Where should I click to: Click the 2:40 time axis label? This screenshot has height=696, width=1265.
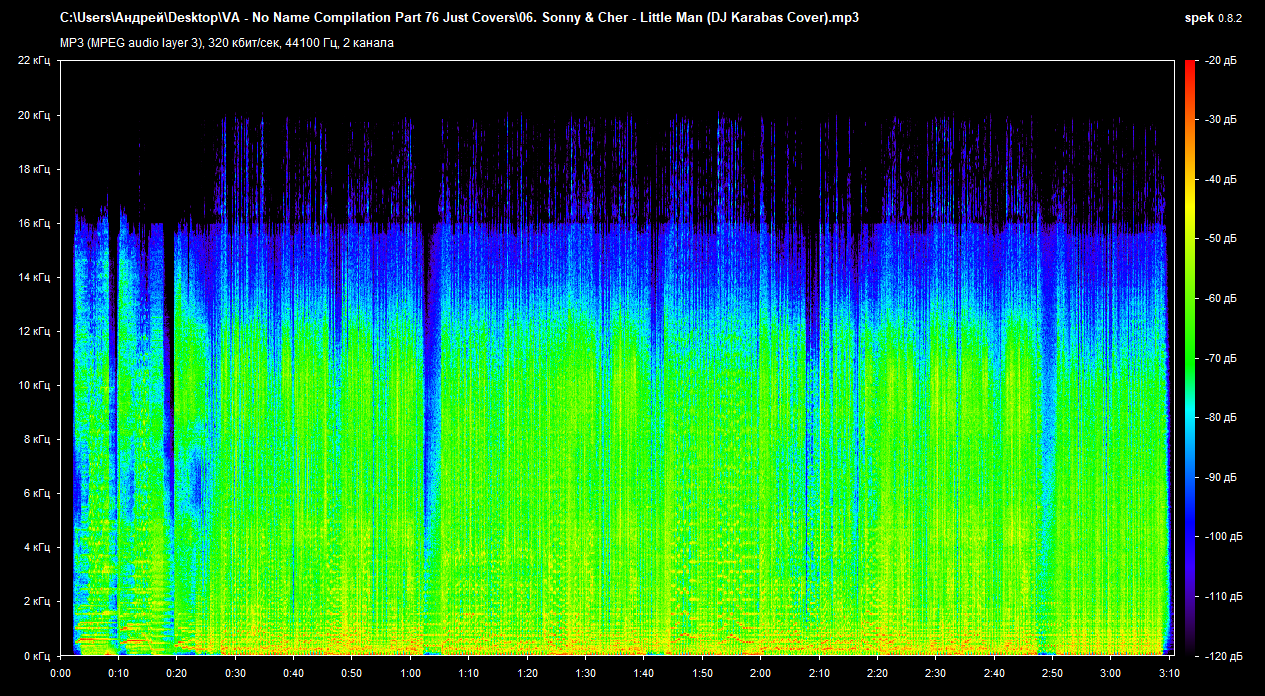pyautogui.click(x=993, y=673)
